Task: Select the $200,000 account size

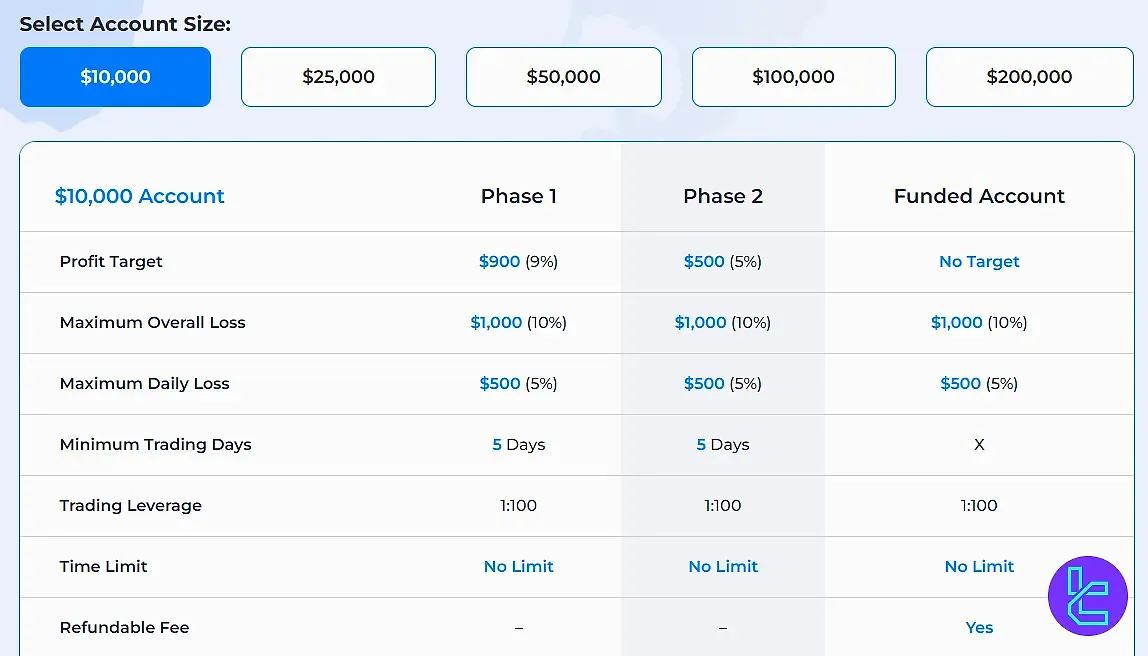Action: [x=1029, y=77]
